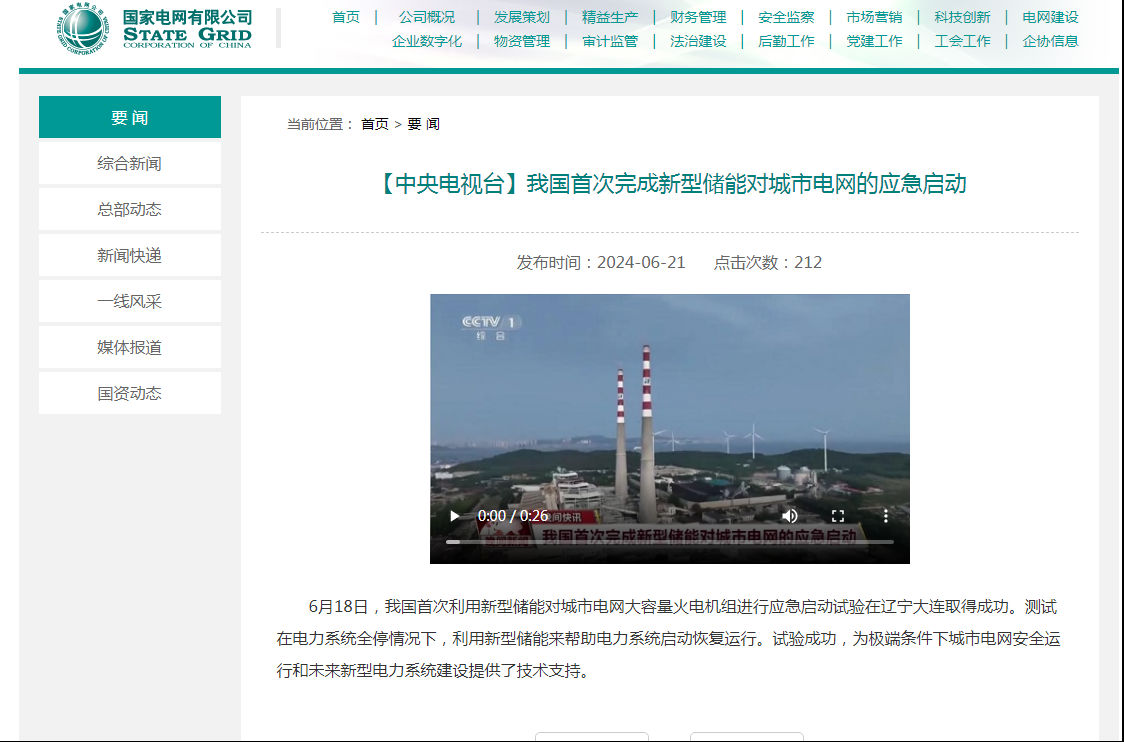1124x742 pixels.
Task: Select 媒体报道 in sidebar
Action: (x=130, y=348)
